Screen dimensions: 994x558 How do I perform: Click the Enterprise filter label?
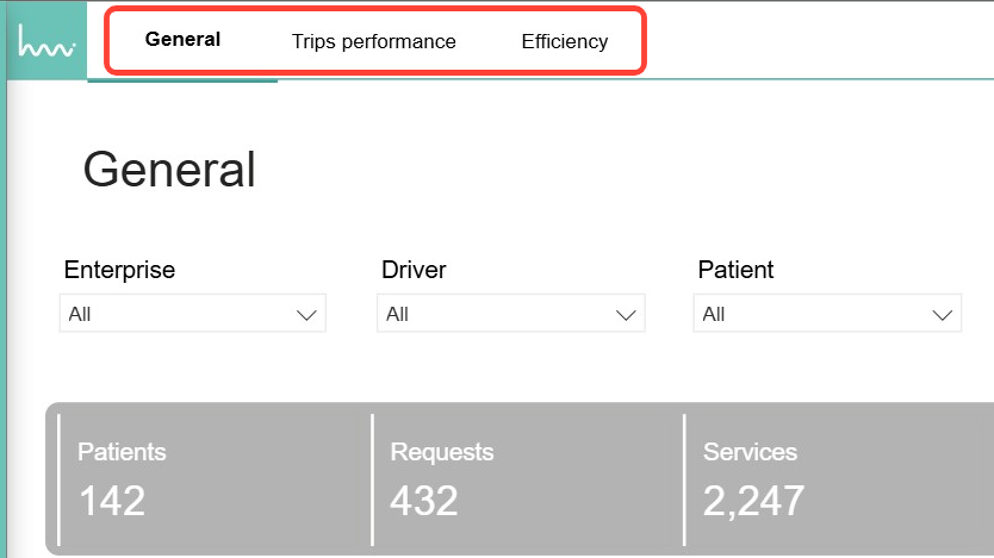pyautogui.click(x=119, y=270)
